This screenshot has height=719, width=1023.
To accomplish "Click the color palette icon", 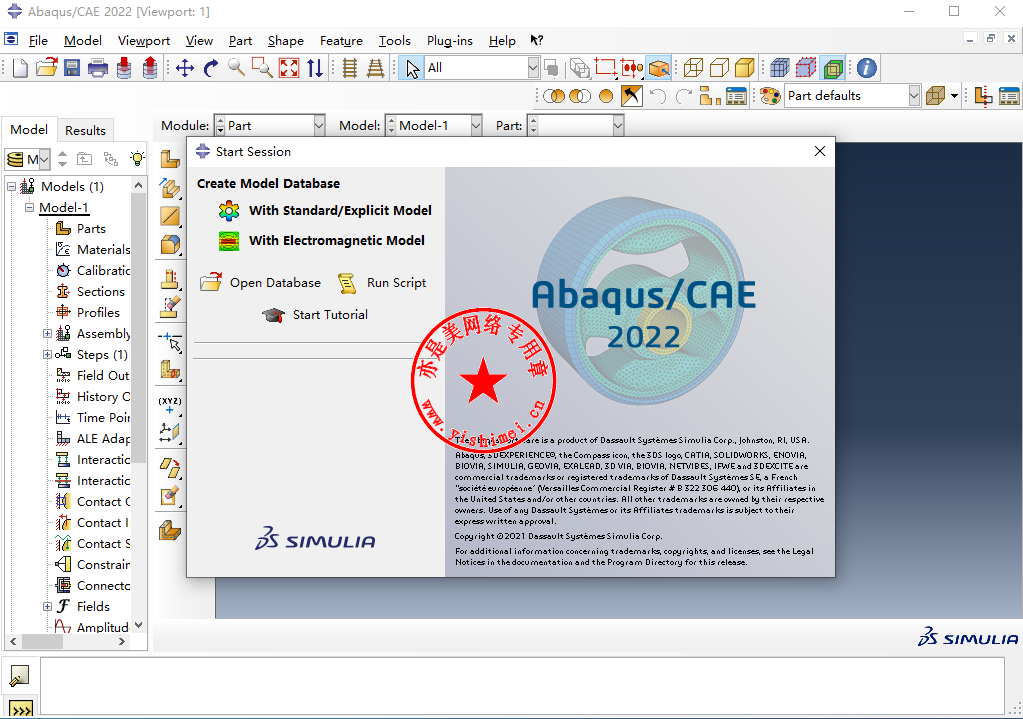I will pyautogui.click(x=770, y=96).
